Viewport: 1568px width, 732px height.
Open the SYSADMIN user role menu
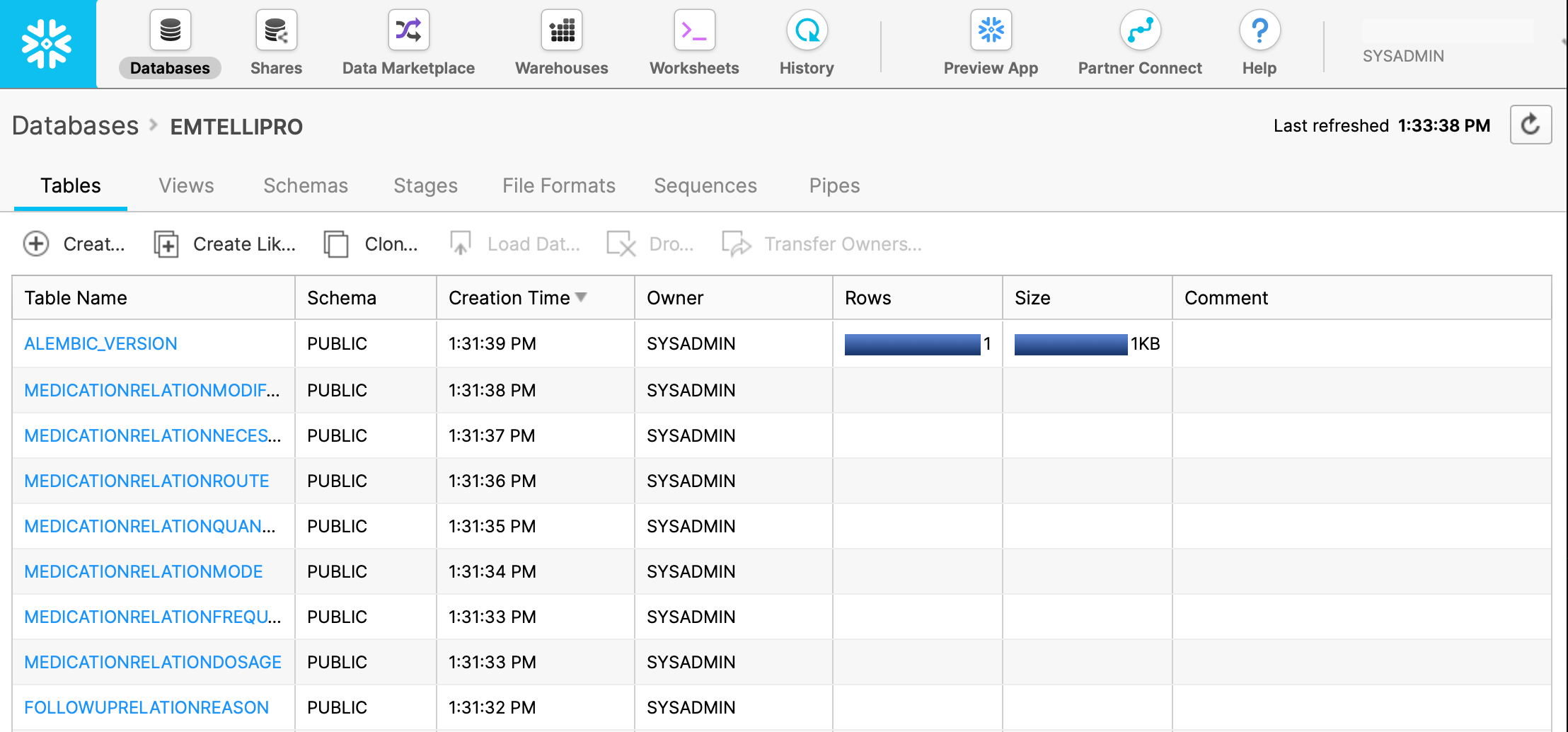click(x=1403, y=56)
